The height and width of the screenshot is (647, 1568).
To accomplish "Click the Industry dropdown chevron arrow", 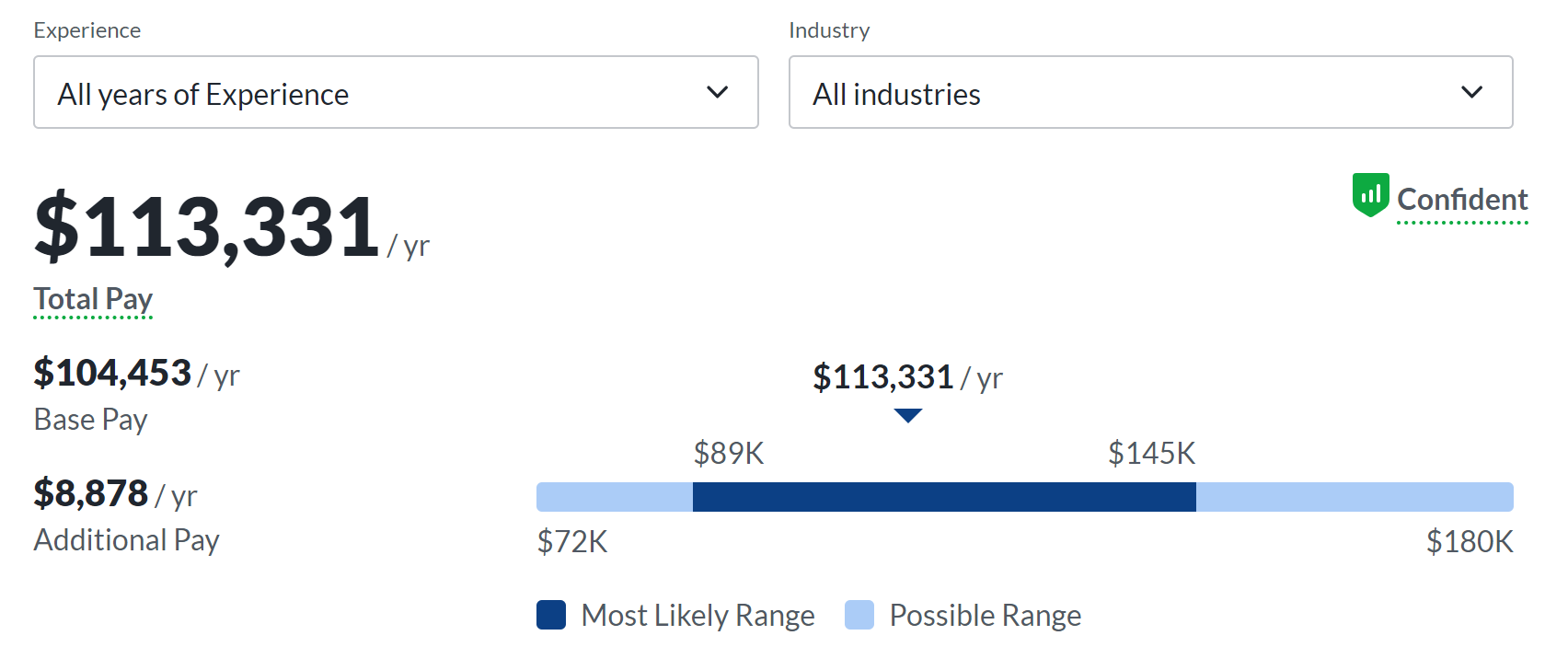I will [1471, 92].
